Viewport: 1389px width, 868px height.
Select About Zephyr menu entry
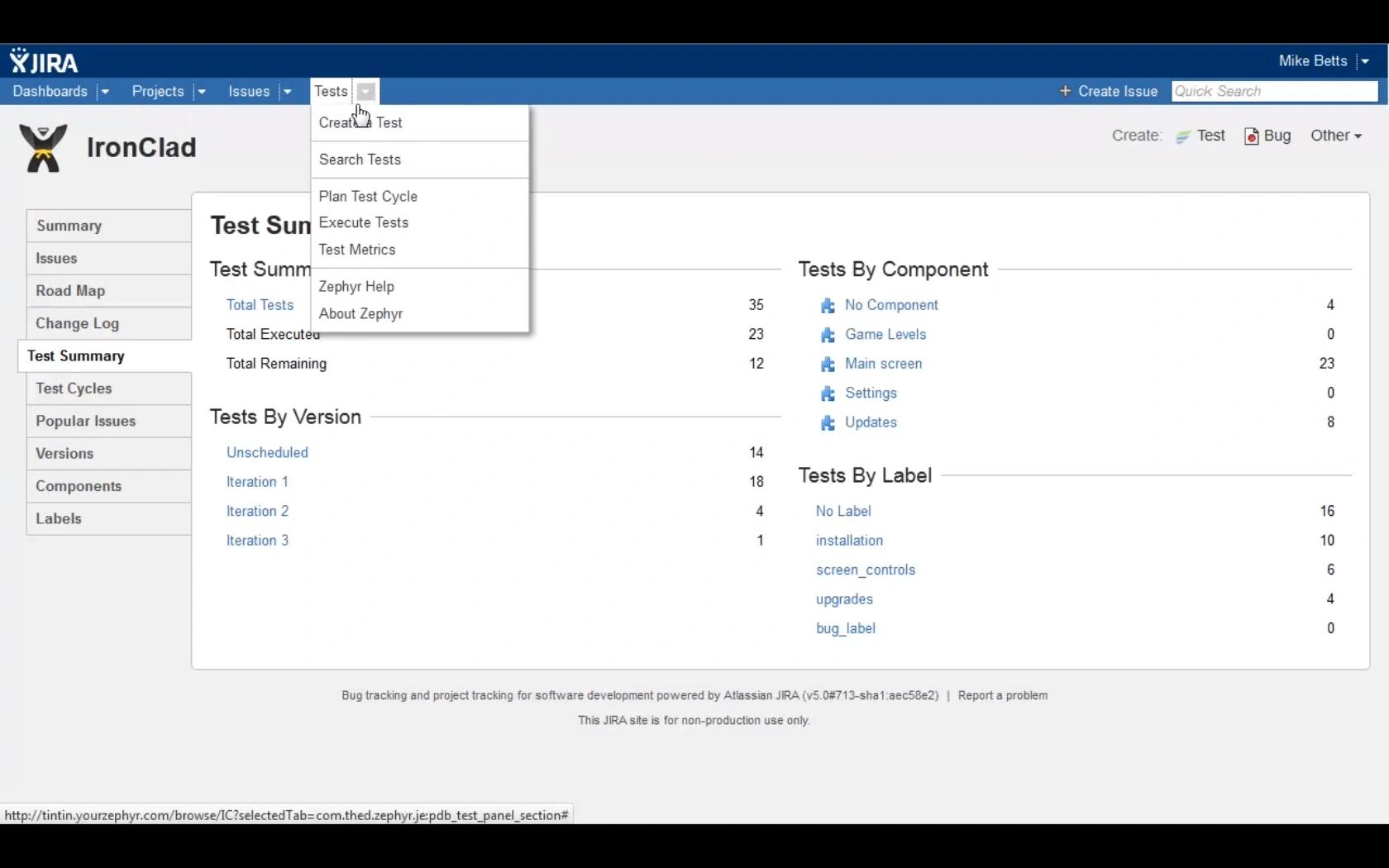point(419,313)
